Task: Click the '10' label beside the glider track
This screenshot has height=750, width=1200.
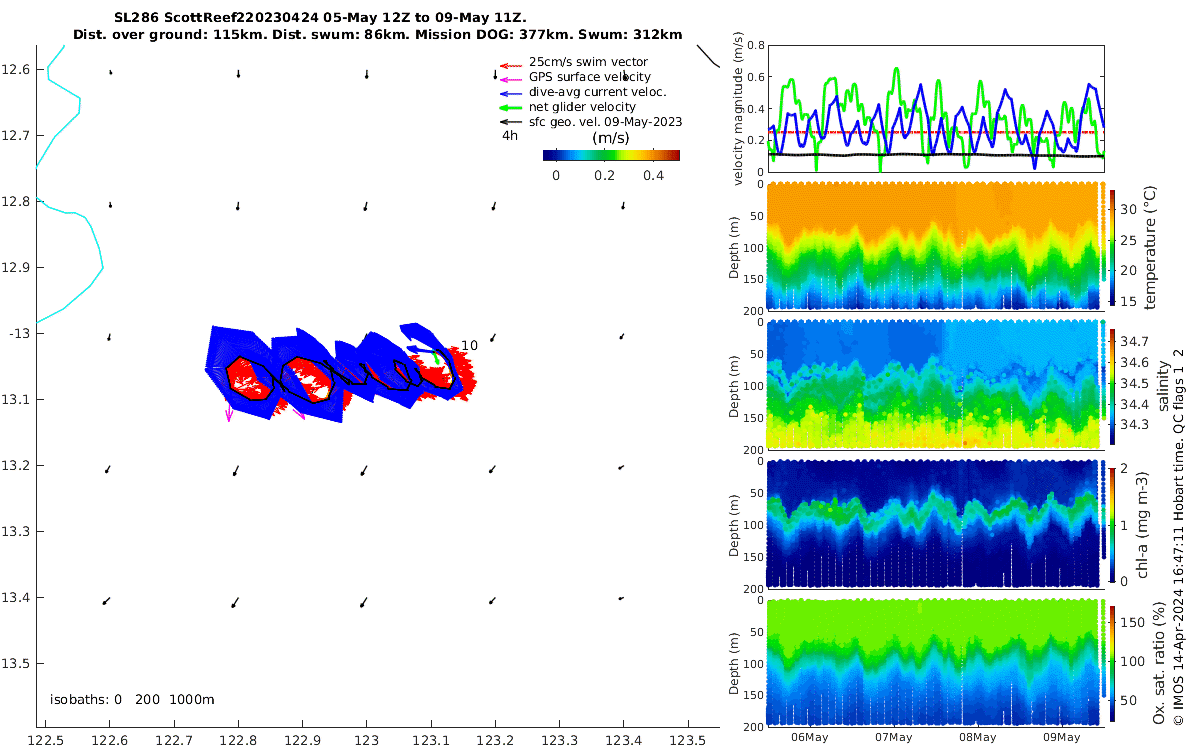Action: coord(469,346)
